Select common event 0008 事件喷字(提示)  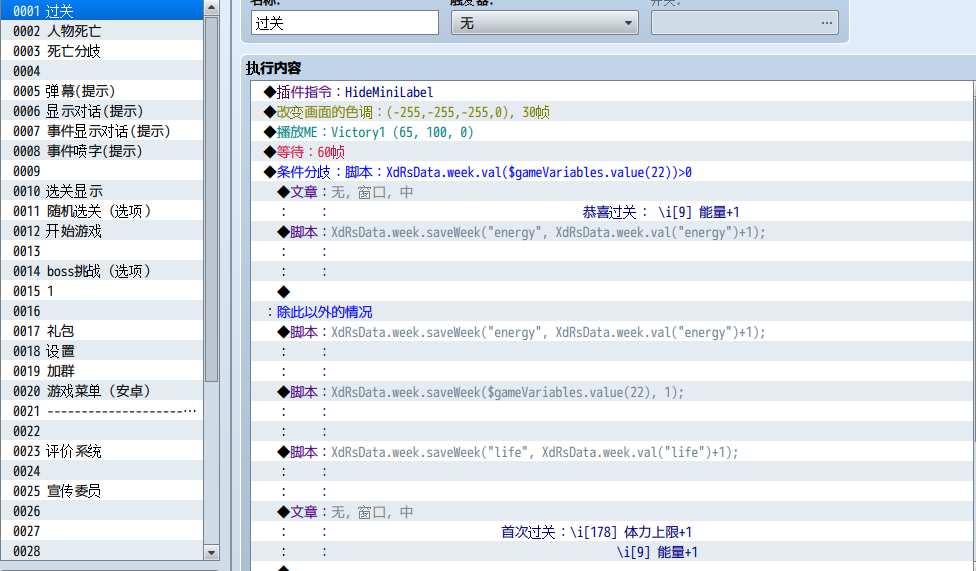tap(102, 151)
